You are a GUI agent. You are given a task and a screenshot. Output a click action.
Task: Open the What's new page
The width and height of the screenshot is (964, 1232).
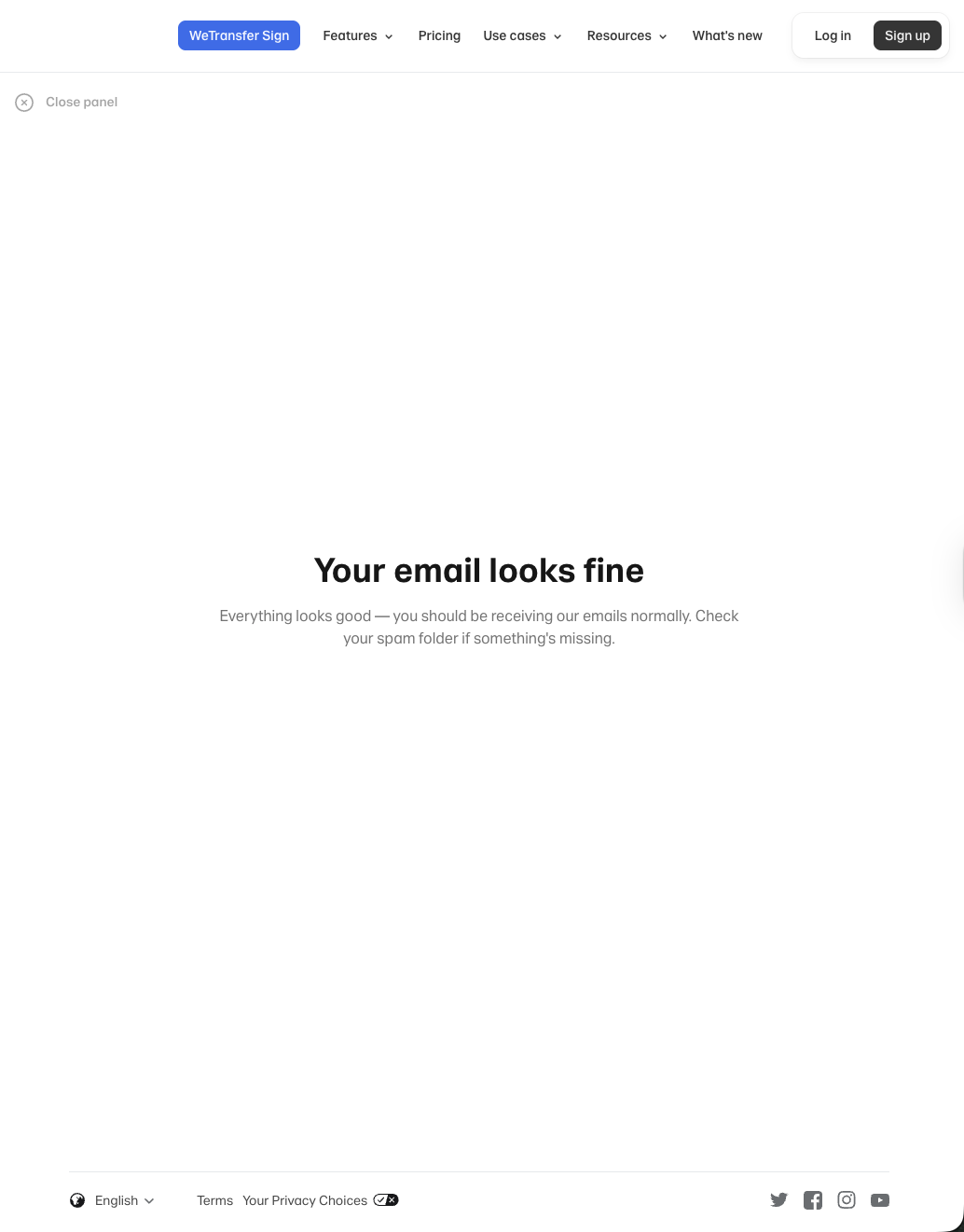pos(727,35)
